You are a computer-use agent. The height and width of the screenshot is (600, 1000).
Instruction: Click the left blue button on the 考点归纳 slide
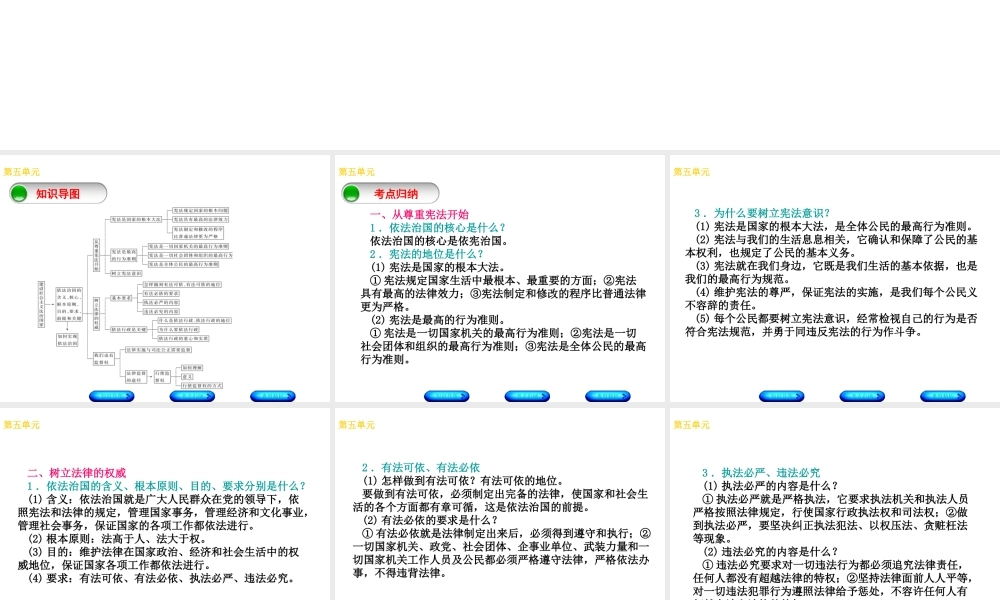(446, 396)
